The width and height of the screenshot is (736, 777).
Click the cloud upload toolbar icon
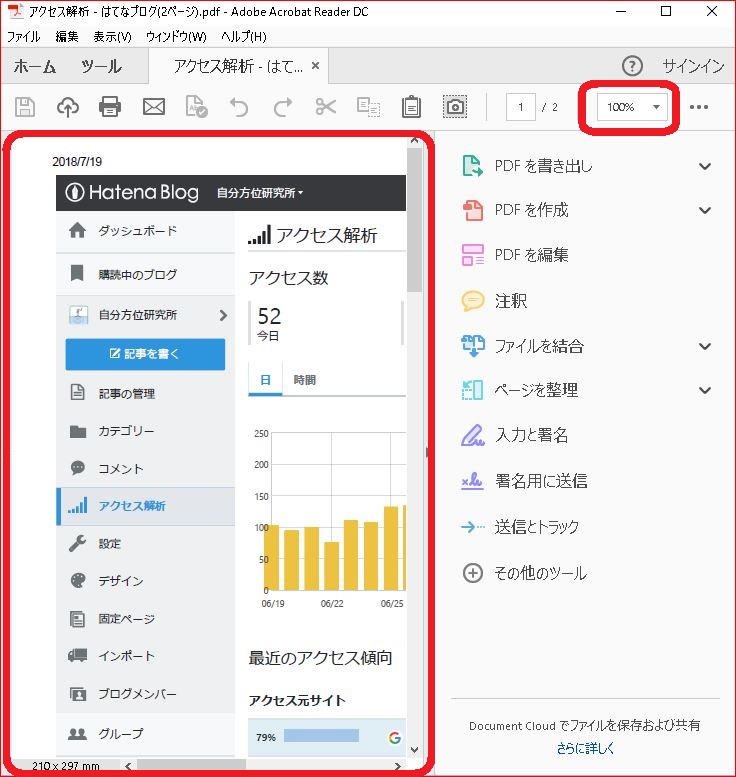tap(68, 107)
